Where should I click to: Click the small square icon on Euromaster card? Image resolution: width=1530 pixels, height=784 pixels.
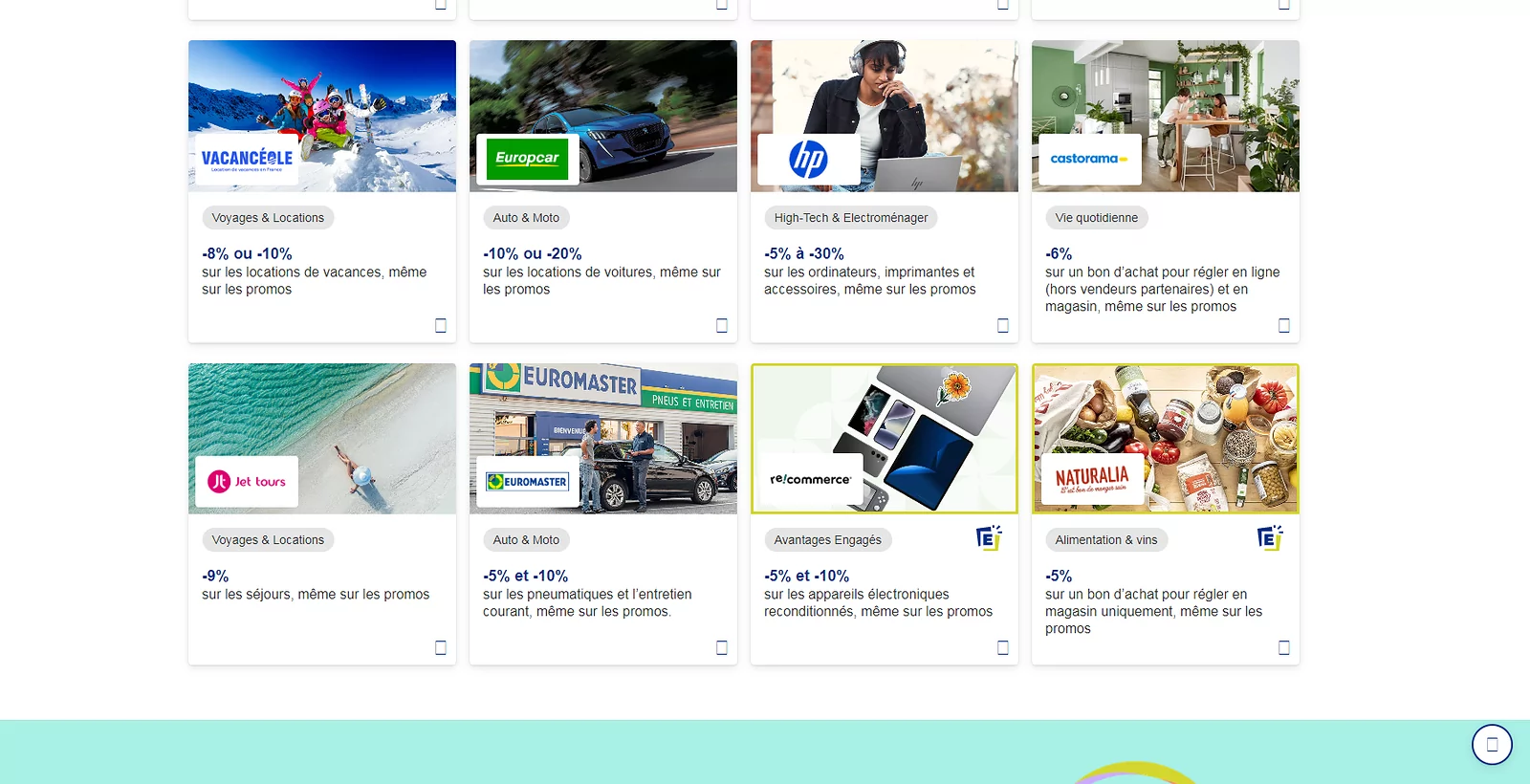[x=722, y=647]
